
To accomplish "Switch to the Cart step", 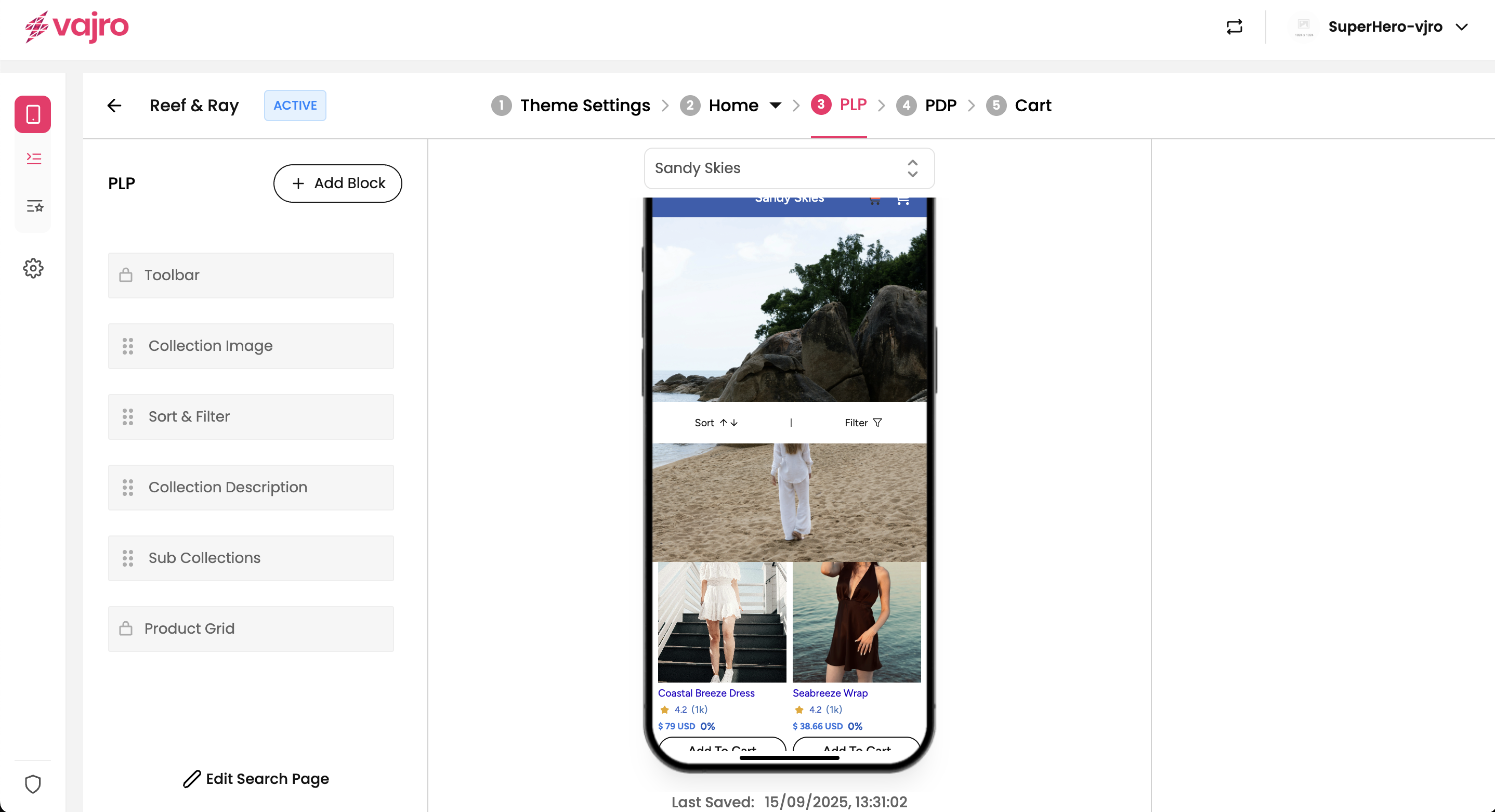I will pos(1032,105).
